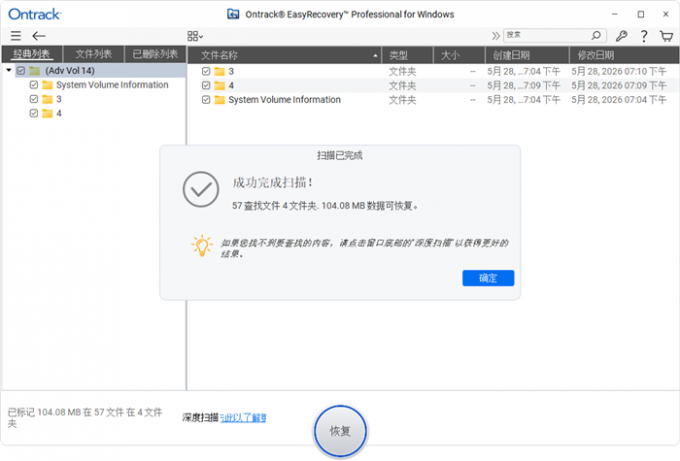680x461 pixels.
Task: Toggle folder 3 checkbox in tree
Action: pos(34,99)
